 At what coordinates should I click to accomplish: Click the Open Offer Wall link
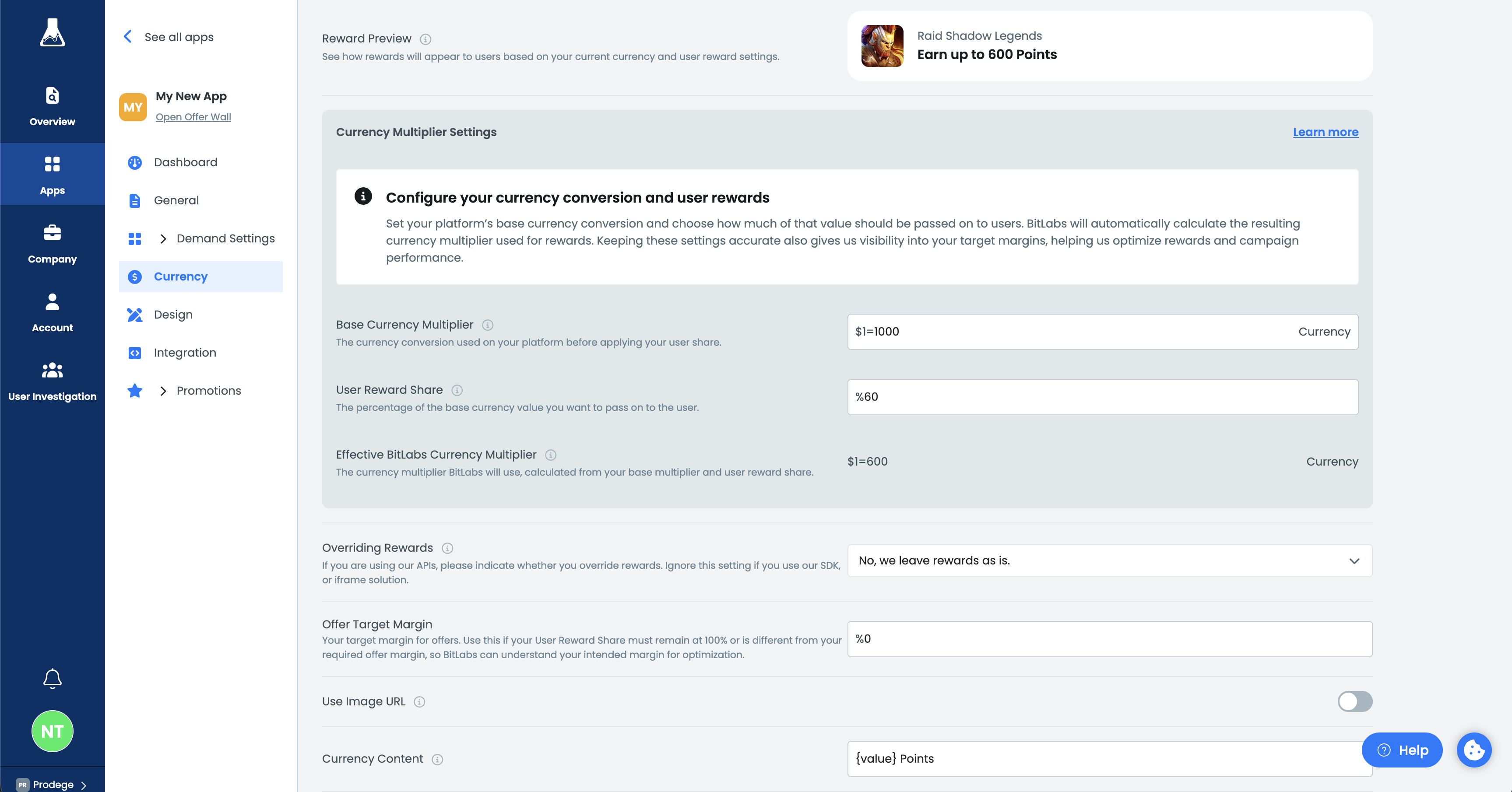(x=193, y=117)
